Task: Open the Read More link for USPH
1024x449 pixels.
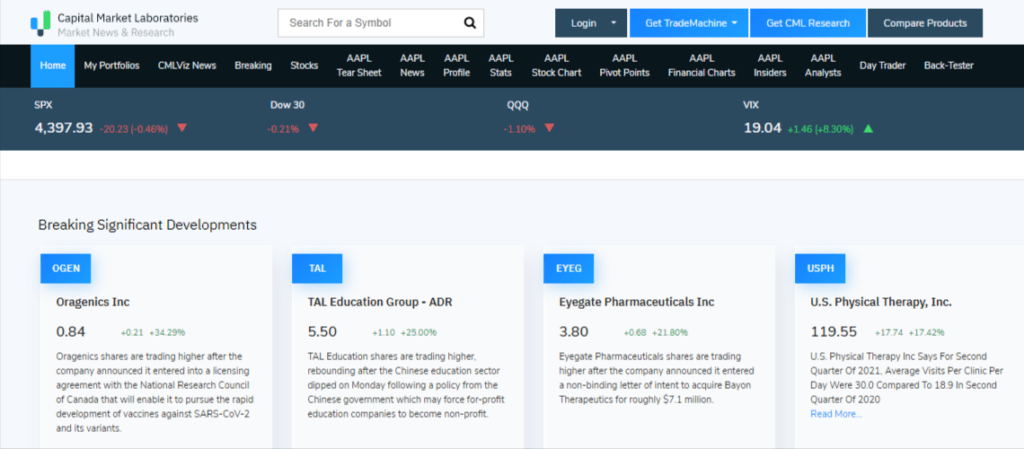Action: coord(836,414)
